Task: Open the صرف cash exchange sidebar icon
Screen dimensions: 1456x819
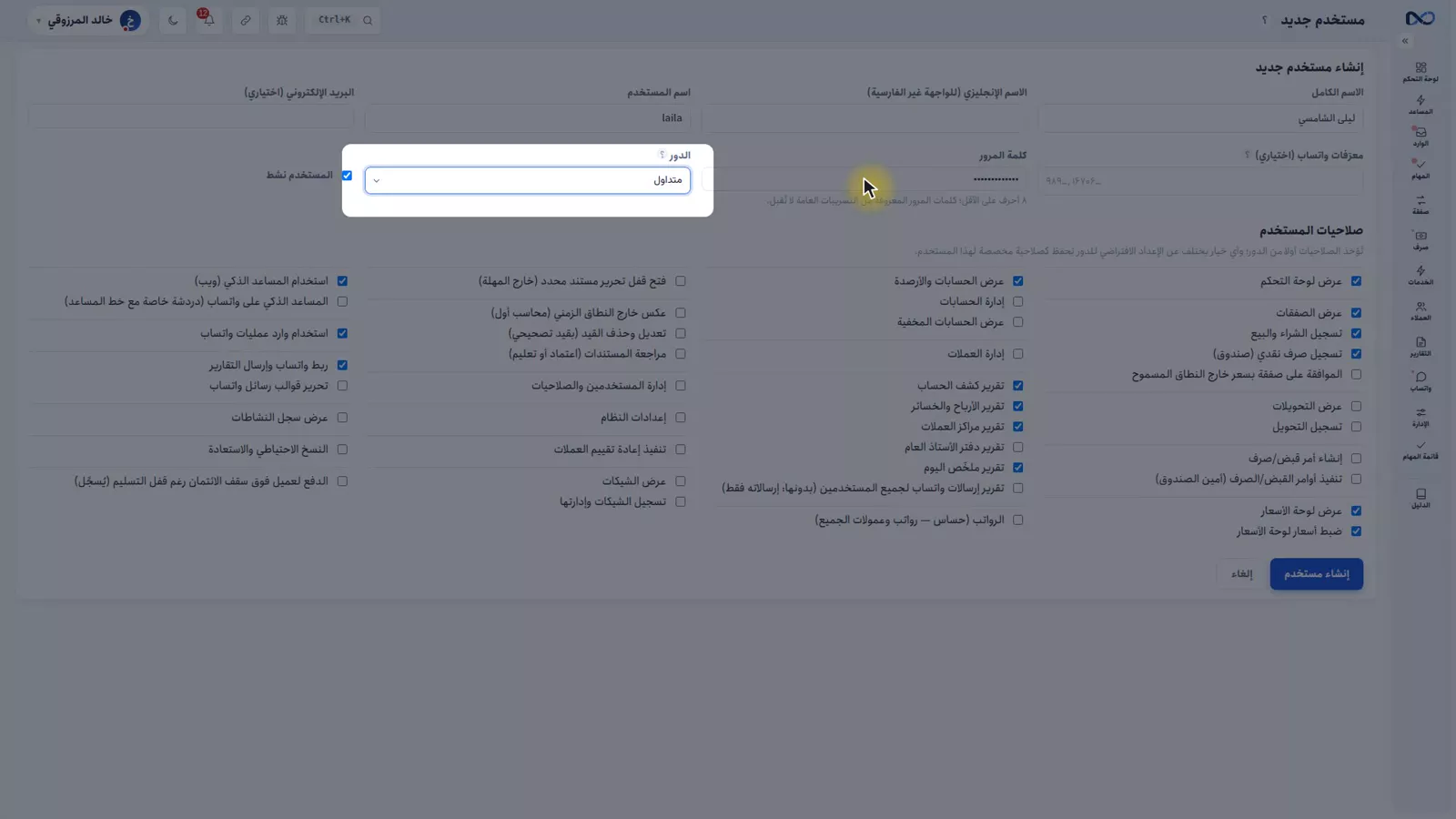Action: 1421,240
